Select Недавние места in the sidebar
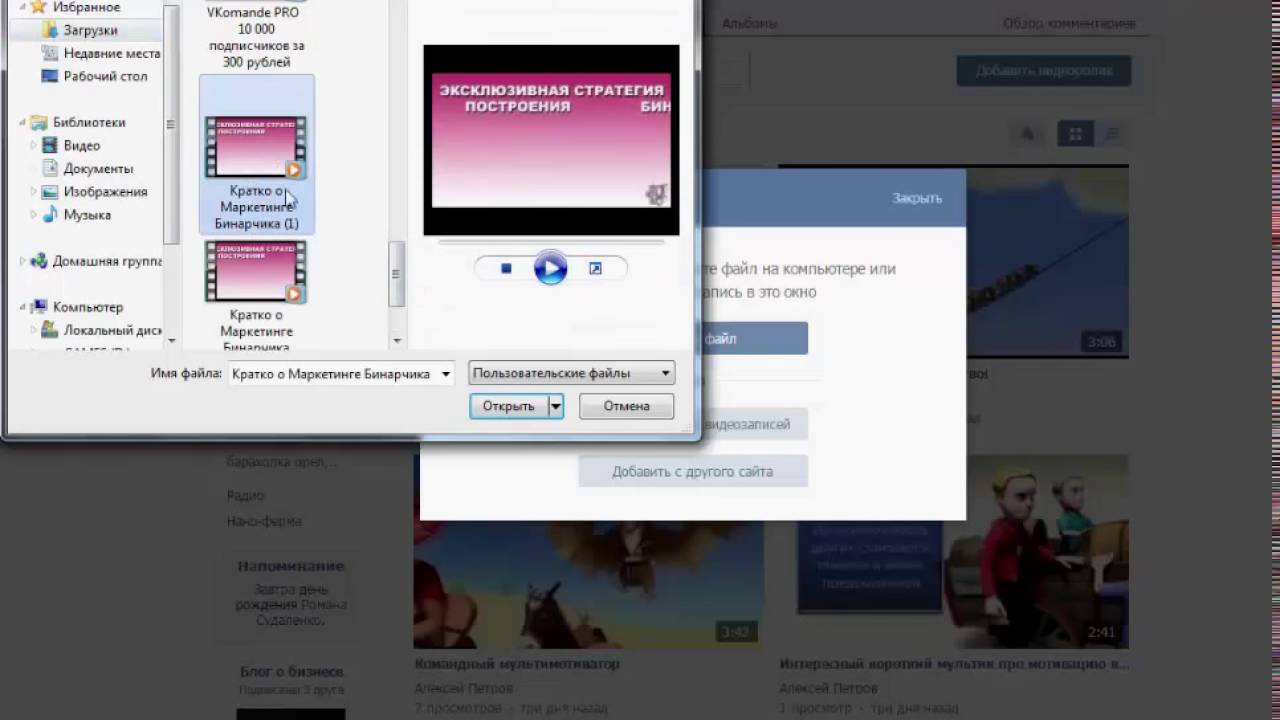The image size is (1280, 720). [x=111, y=53]
